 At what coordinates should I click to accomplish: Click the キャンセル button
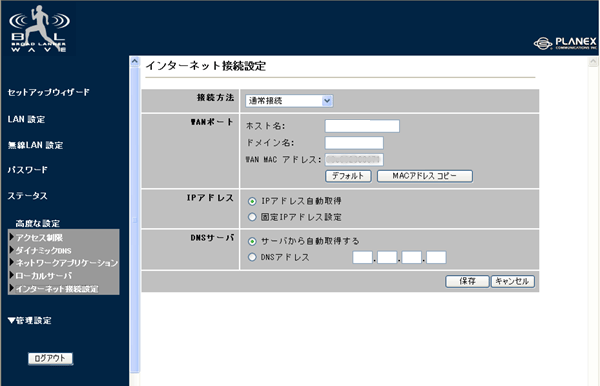pos(512,282)
